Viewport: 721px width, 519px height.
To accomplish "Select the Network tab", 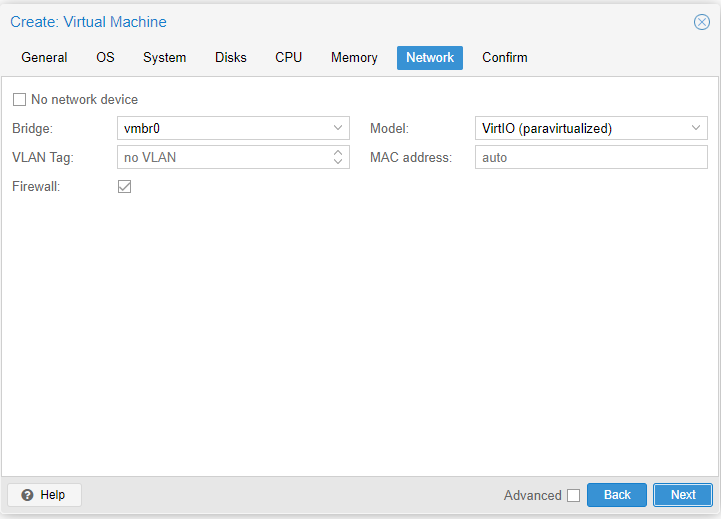I will 429,57.
